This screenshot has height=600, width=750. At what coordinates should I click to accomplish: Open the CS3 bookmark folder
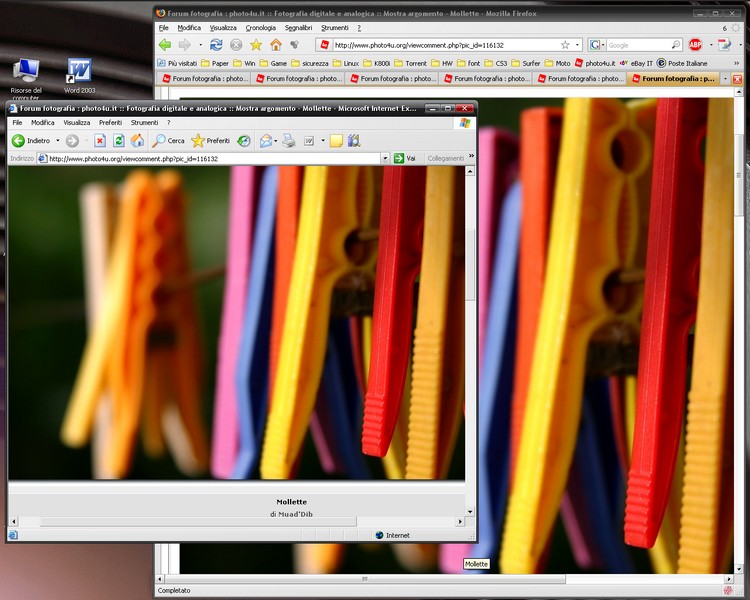(496, 63)
